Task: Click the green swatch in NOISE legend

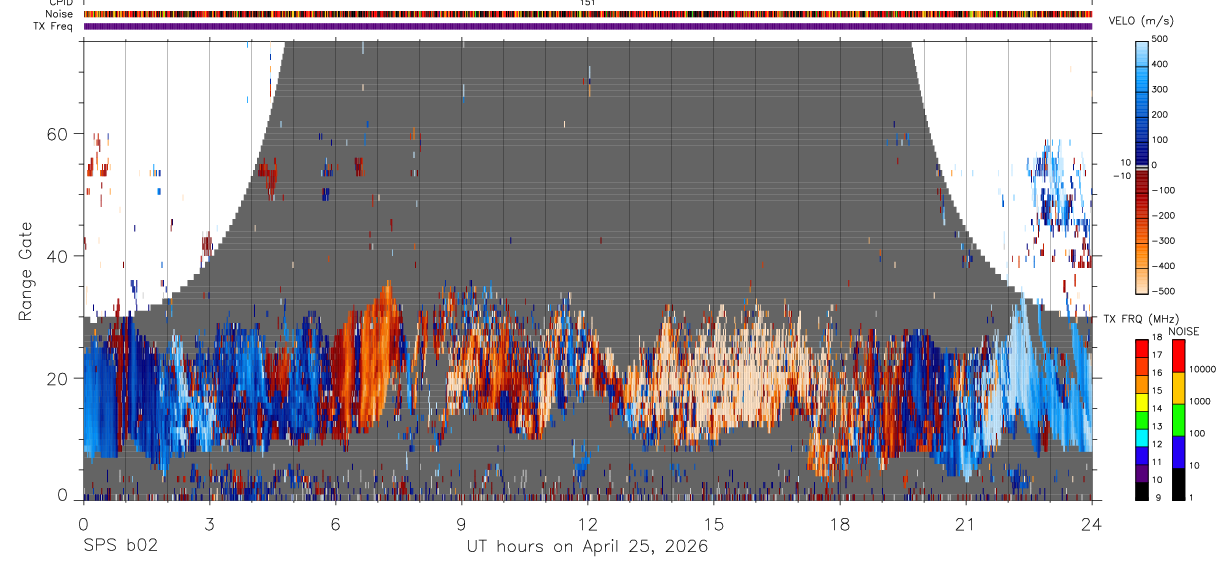Action: [1178, 420]
